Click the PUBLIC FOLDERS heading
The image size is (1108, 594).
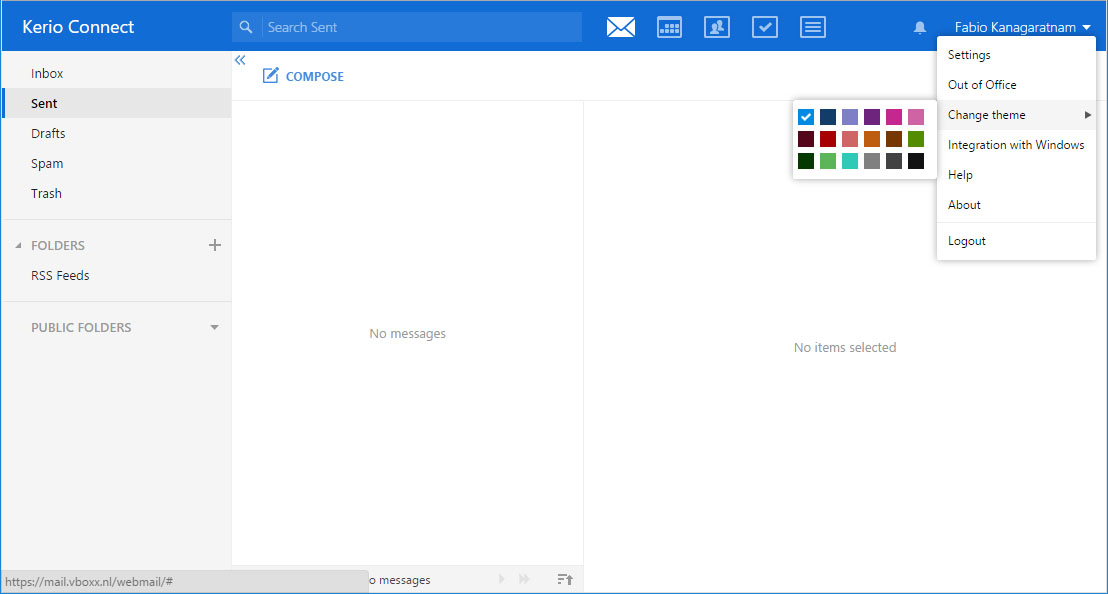(x=81, y=327)
